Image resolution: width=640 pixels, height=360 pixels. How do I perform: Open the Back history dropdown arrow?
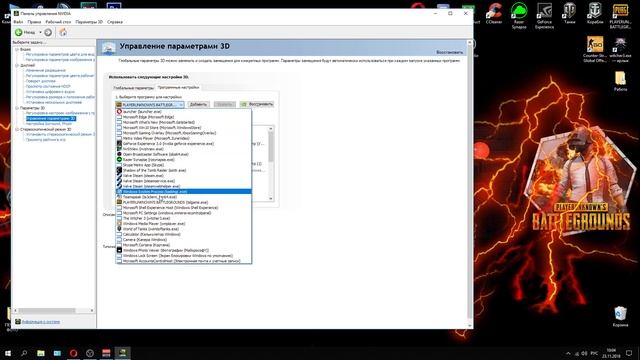click(40, 32)
